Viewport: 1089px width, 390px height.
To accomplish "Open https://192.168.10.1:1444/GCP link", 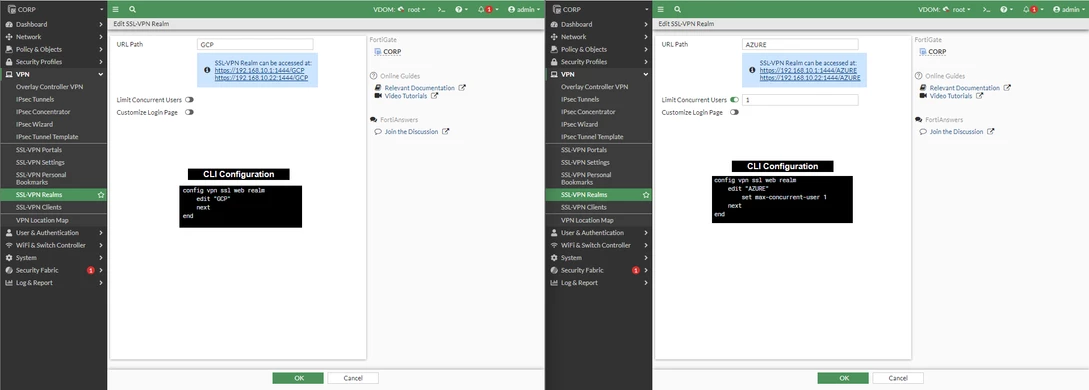I will pos(260,70).
